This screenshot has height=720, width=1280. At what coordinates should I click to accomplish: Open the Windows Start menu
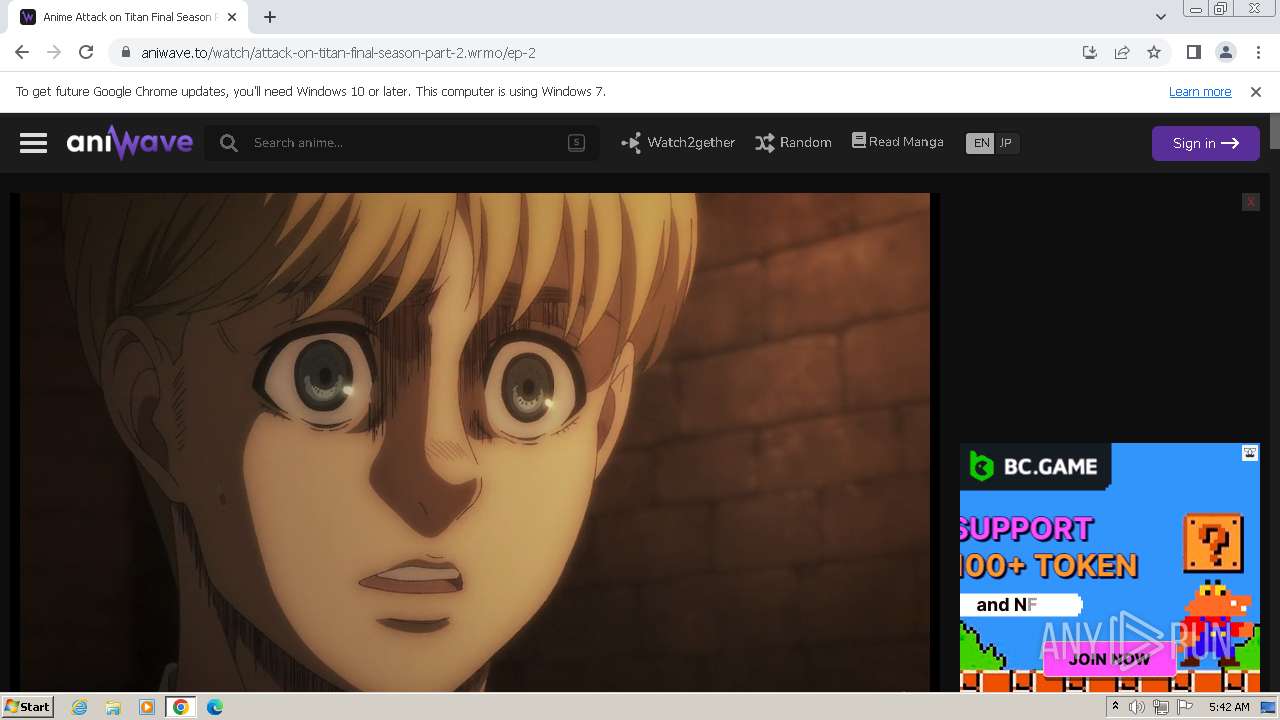27,706
